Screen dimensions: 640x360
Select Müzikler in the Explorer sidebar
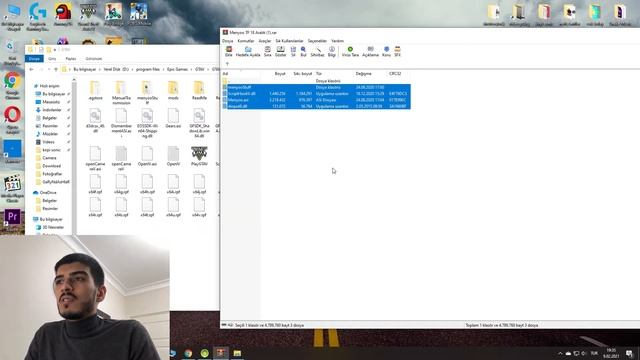pyautogui.click(x=50, y=134)
